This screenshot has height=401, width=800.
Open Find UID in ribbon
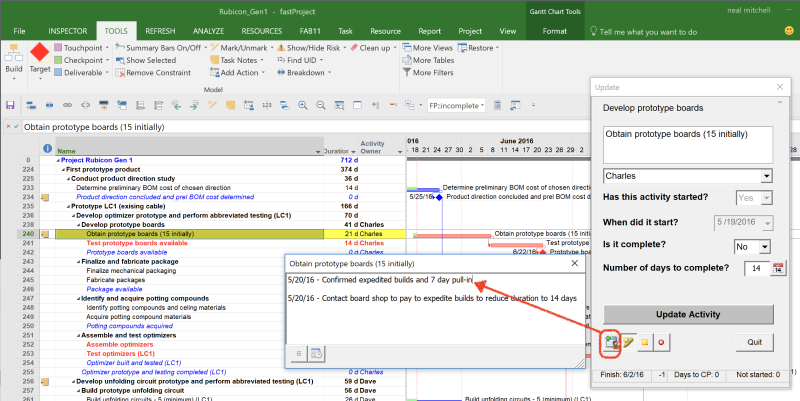click(299, 60)
